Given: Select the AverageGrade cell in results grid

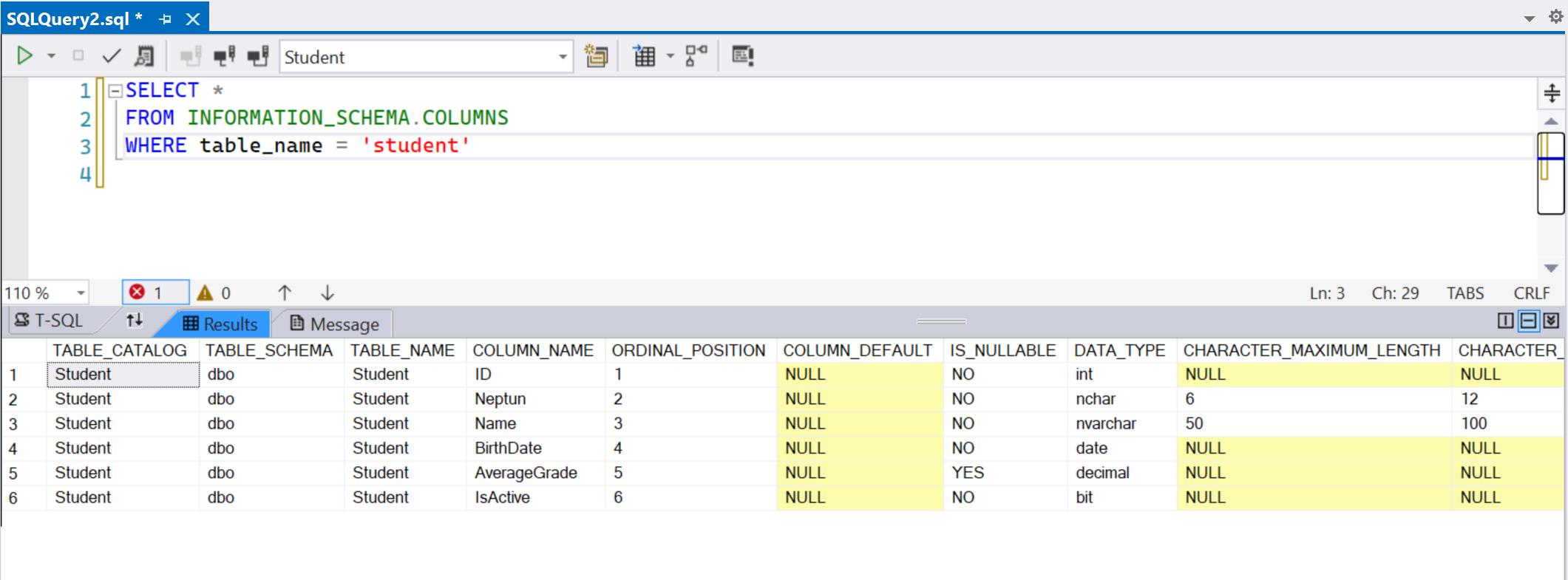Looking at the screenshot, I should coord(526,473).
